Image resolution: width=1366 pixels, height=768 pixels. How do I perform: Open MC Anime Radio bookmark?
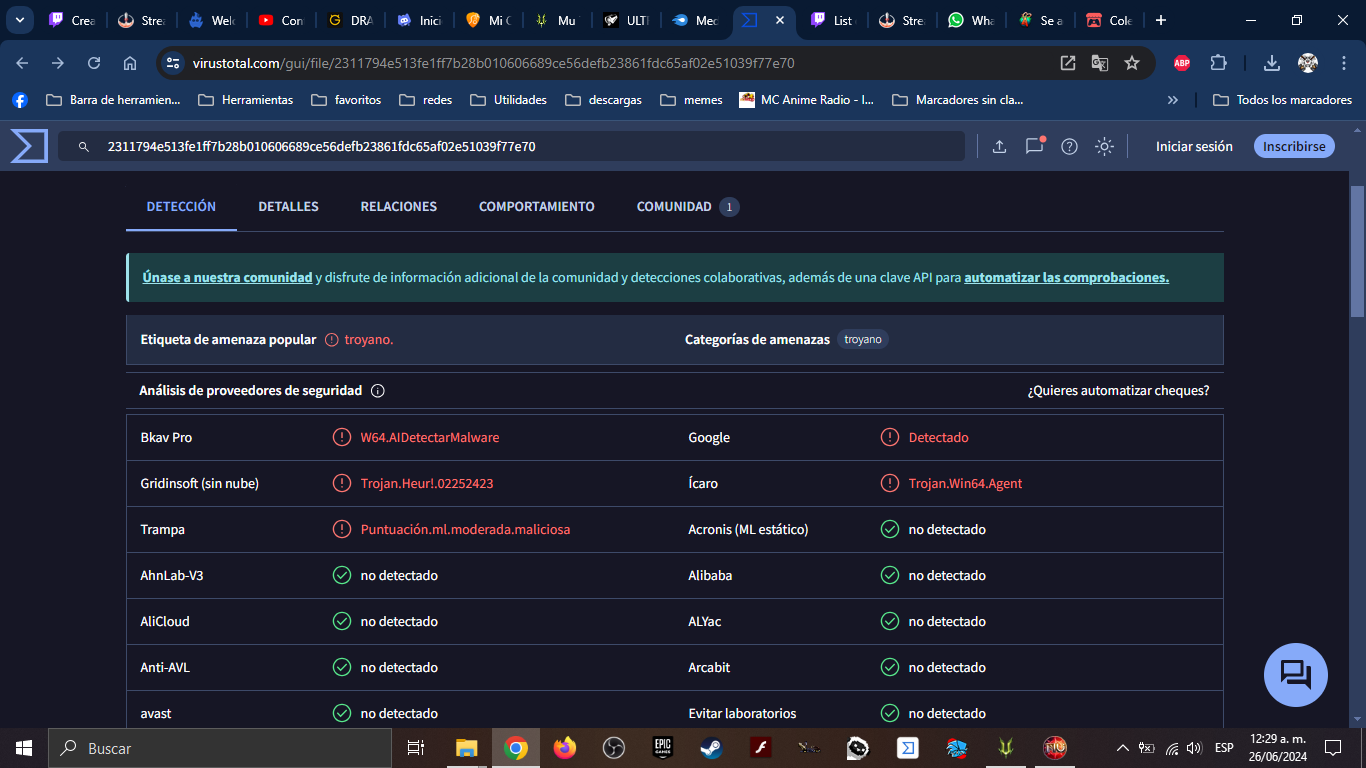pos(807,100)
